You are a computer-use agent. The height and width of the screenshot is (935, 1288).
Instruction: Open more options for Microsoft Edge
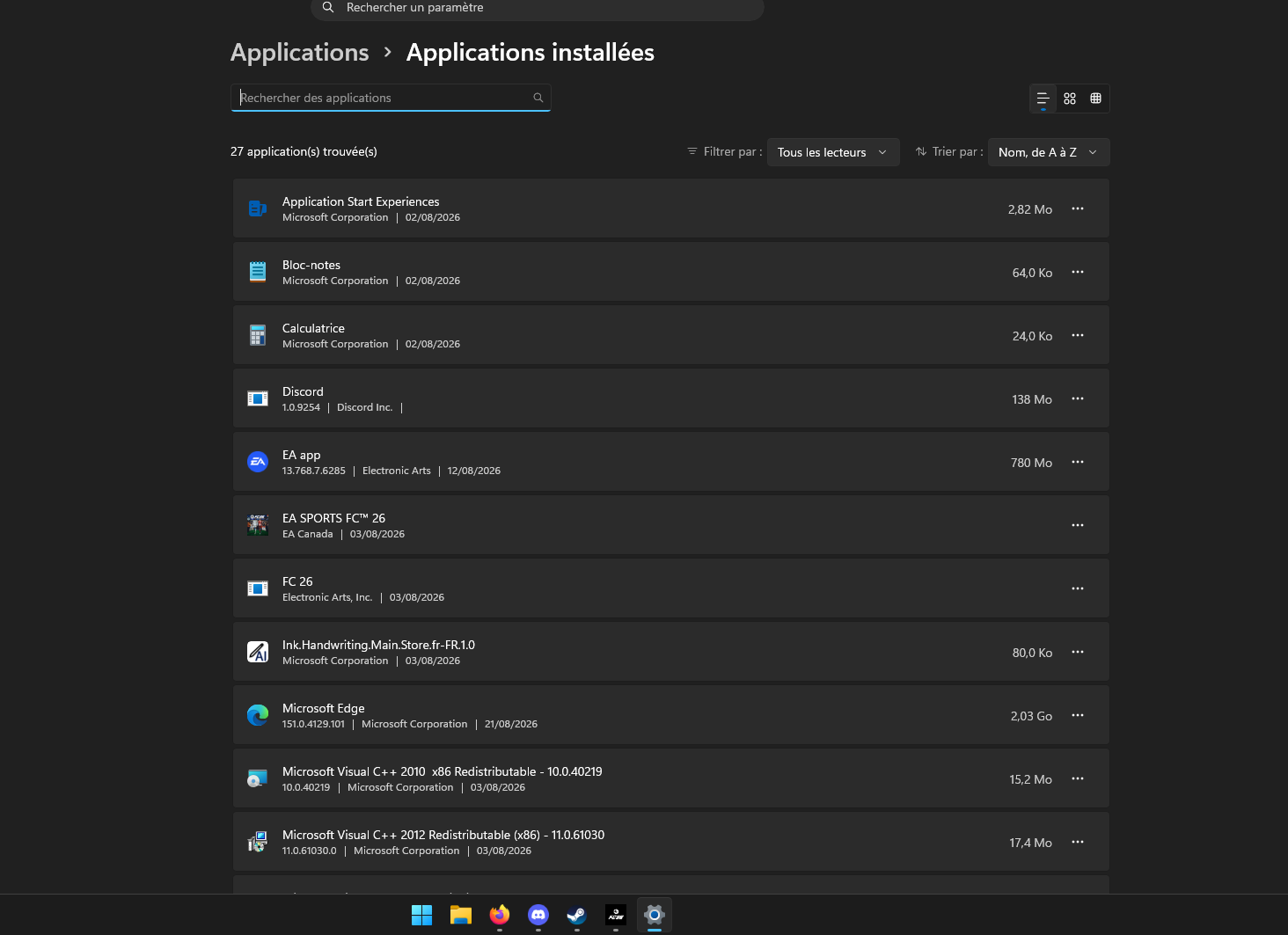1078,715
